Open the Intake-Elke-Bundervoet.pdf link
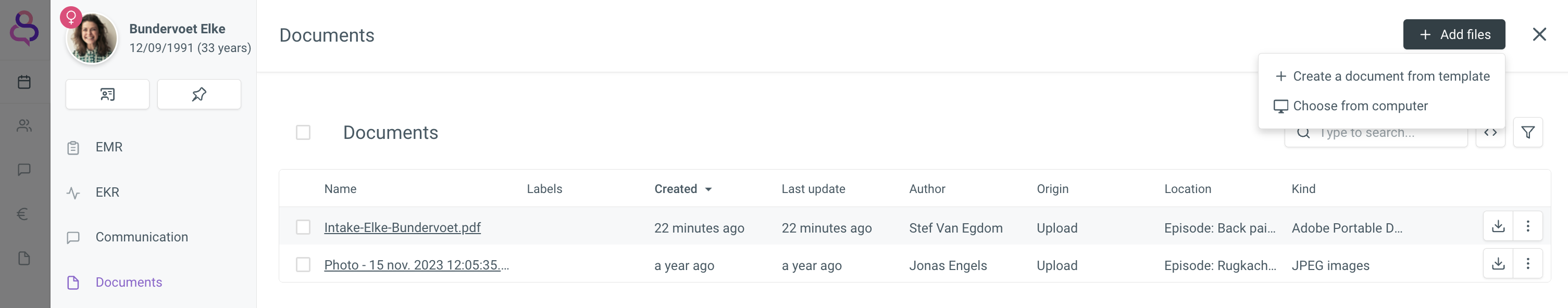Screen dimensions: 1568x308 [402, 227]
